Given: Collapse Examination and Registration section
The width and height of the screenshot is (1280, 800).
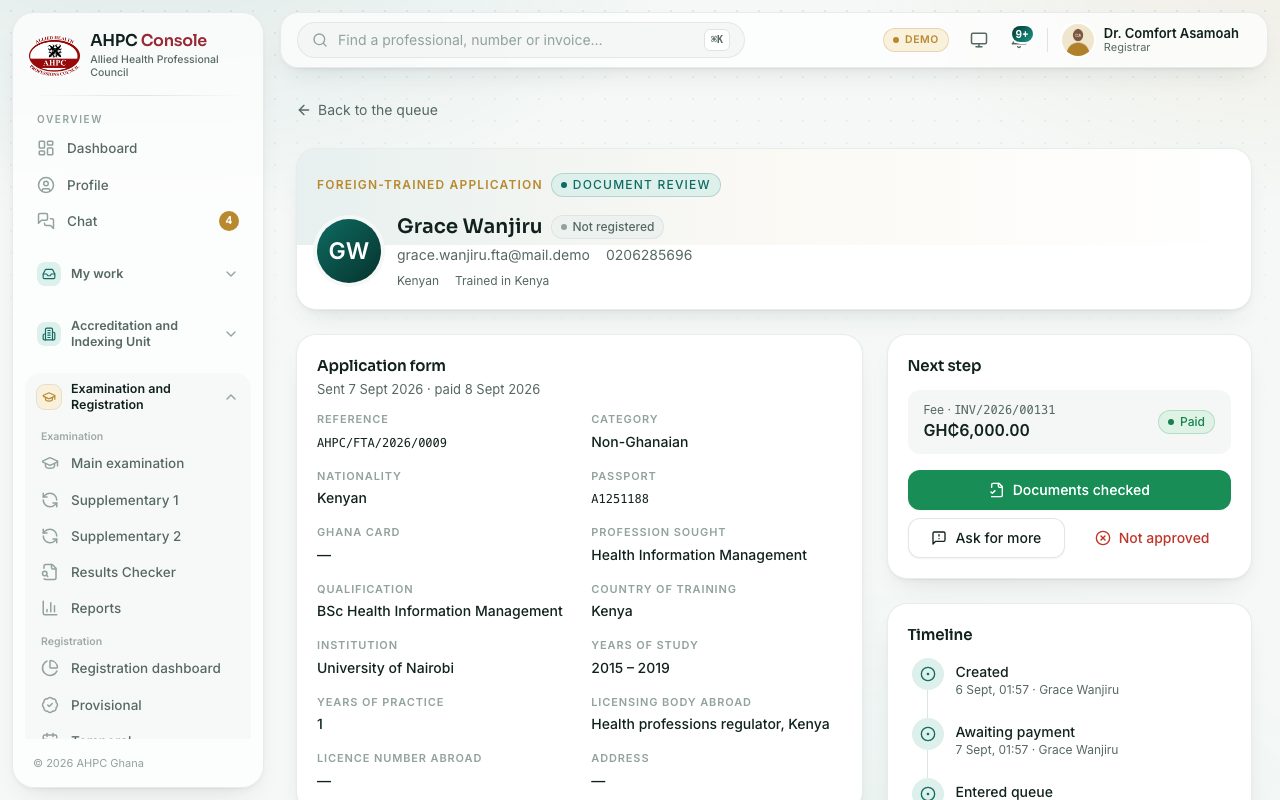Looking at the screenshot, I should [x=138, y=397].
